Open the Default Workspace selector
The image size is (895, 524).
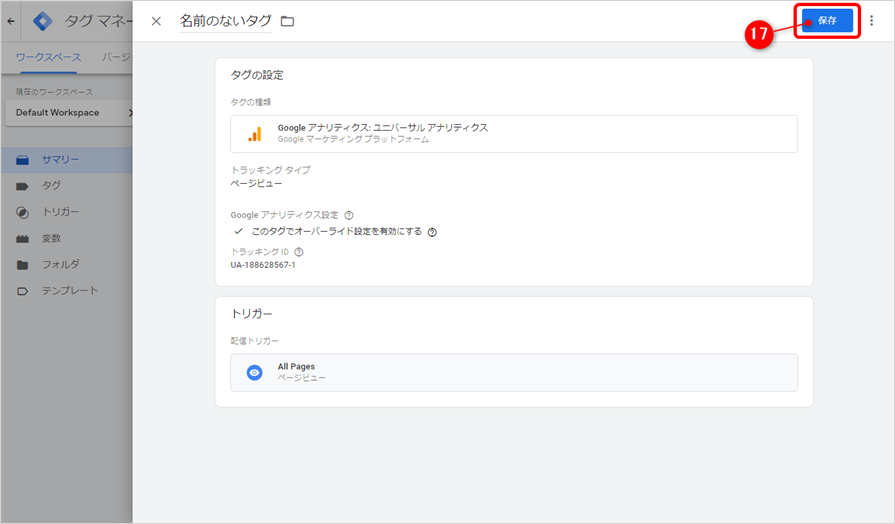pyautogui.click(x=69, y=112)
